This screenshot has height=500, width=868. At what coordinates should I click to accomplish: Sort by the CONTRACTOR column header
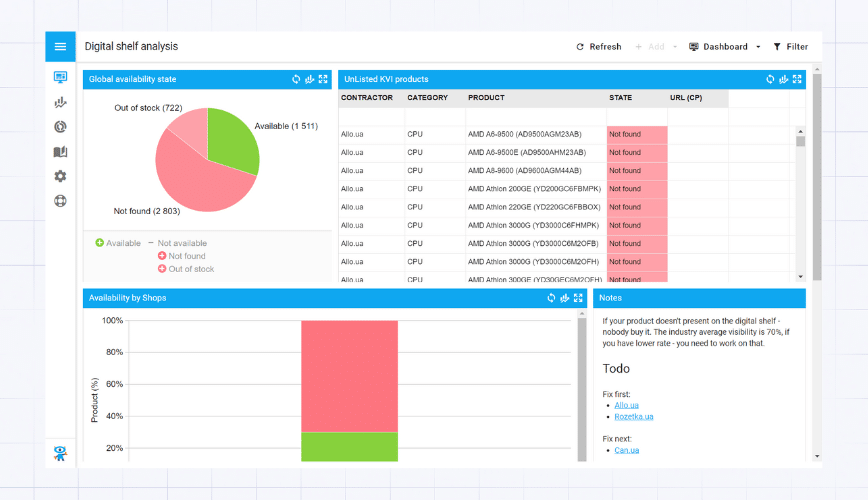point(366,98)
